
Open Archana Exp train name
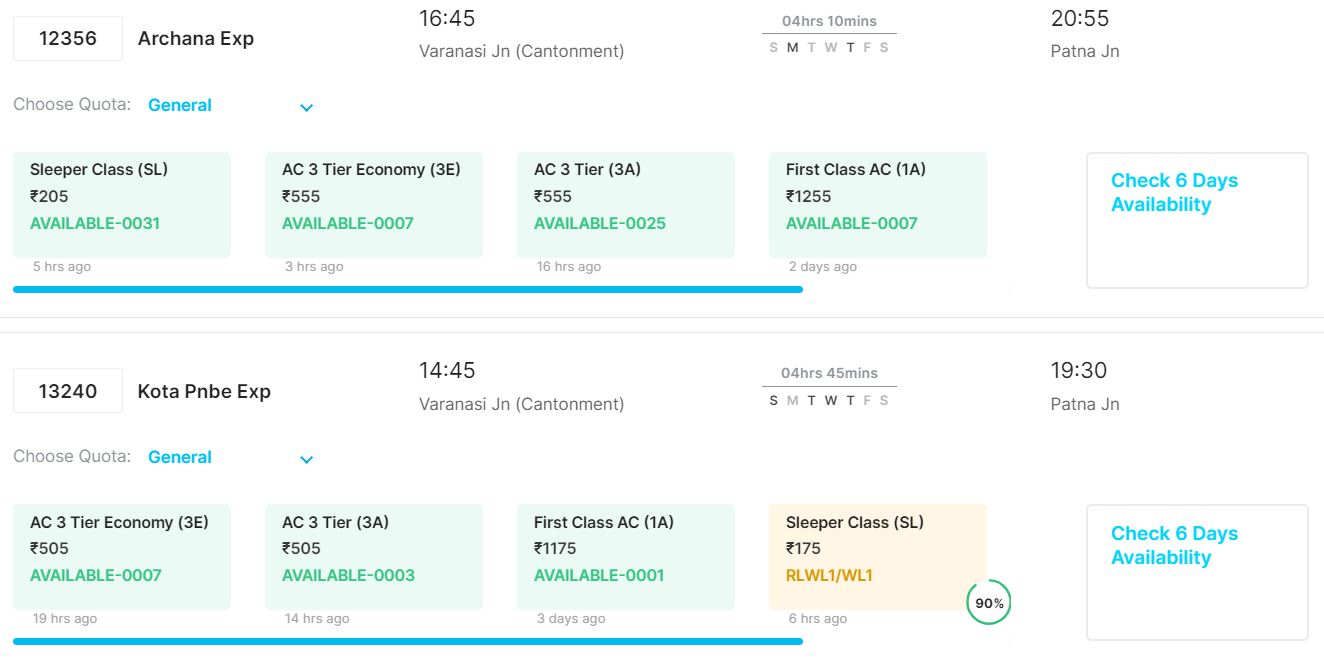196,39
